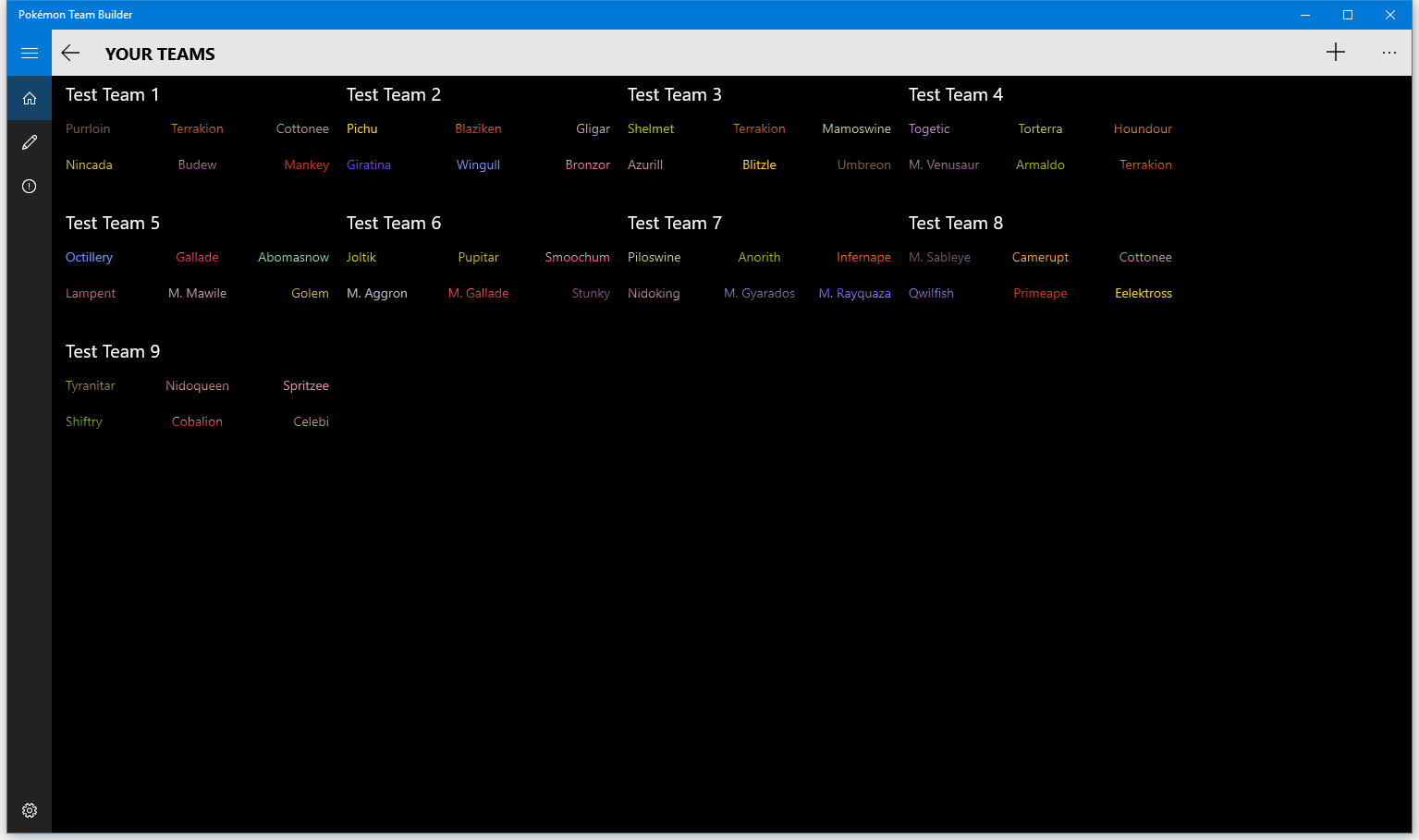Select Purrloin in Test Team 1
Image resolution: width=1419 pixels, height=840 pixels.
(88, 128)
